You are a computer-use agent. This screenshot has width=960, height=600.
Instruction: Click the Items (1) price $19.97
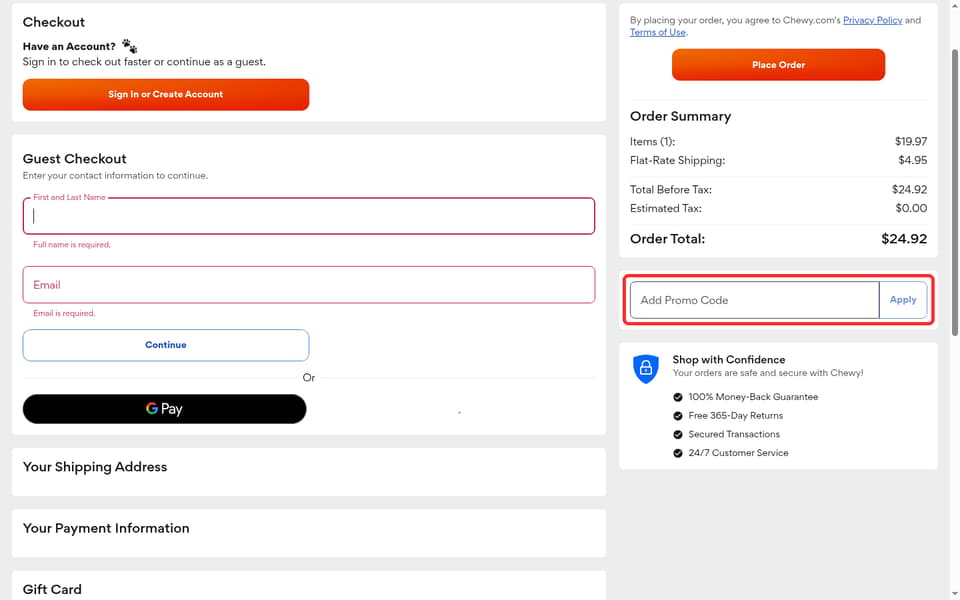910,141
